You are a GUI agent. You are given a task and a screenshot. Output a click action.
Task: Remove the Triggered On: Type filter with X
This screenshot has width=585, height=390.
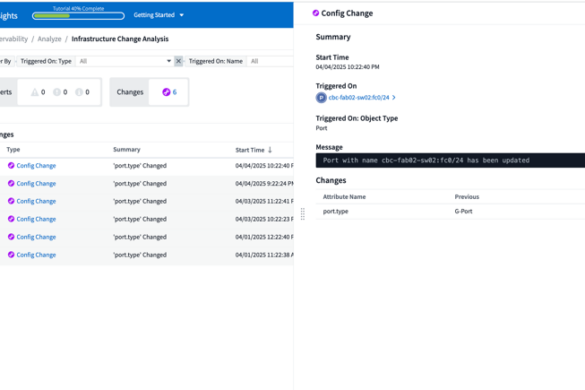point(178,61)
